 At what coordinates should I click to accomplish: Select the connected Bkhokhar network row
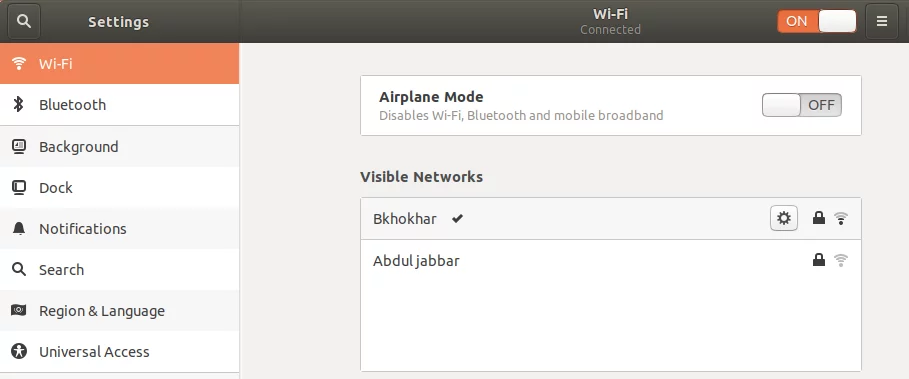(x=610, y=218)
